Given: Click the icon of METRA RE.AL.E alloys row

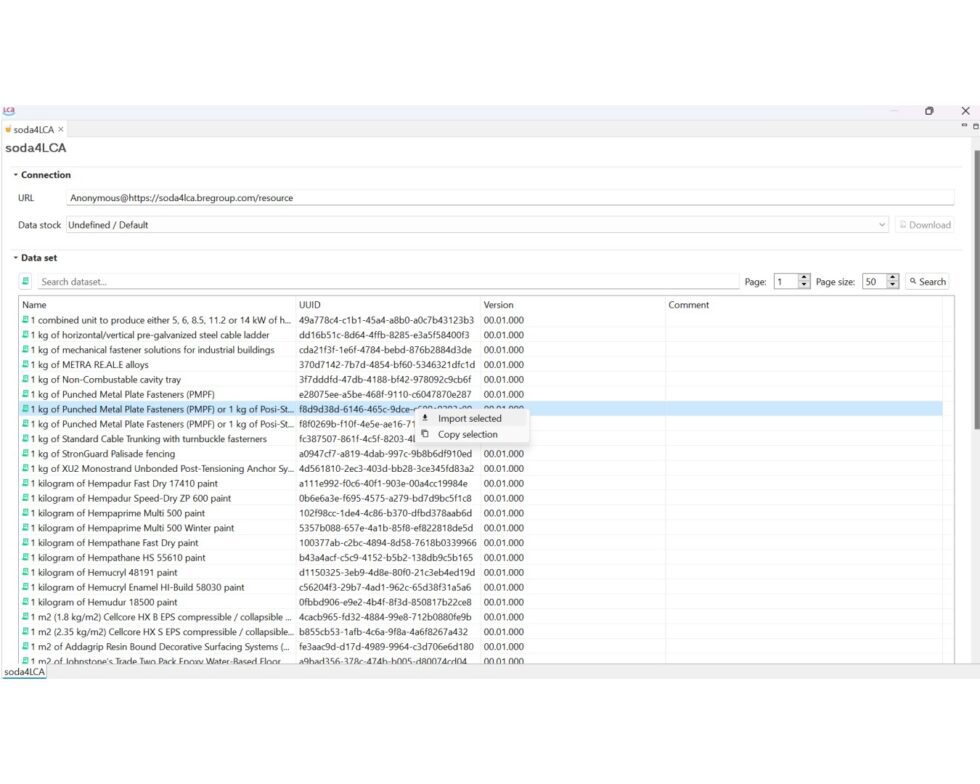Looking at the screenshot, I should 26,365.
